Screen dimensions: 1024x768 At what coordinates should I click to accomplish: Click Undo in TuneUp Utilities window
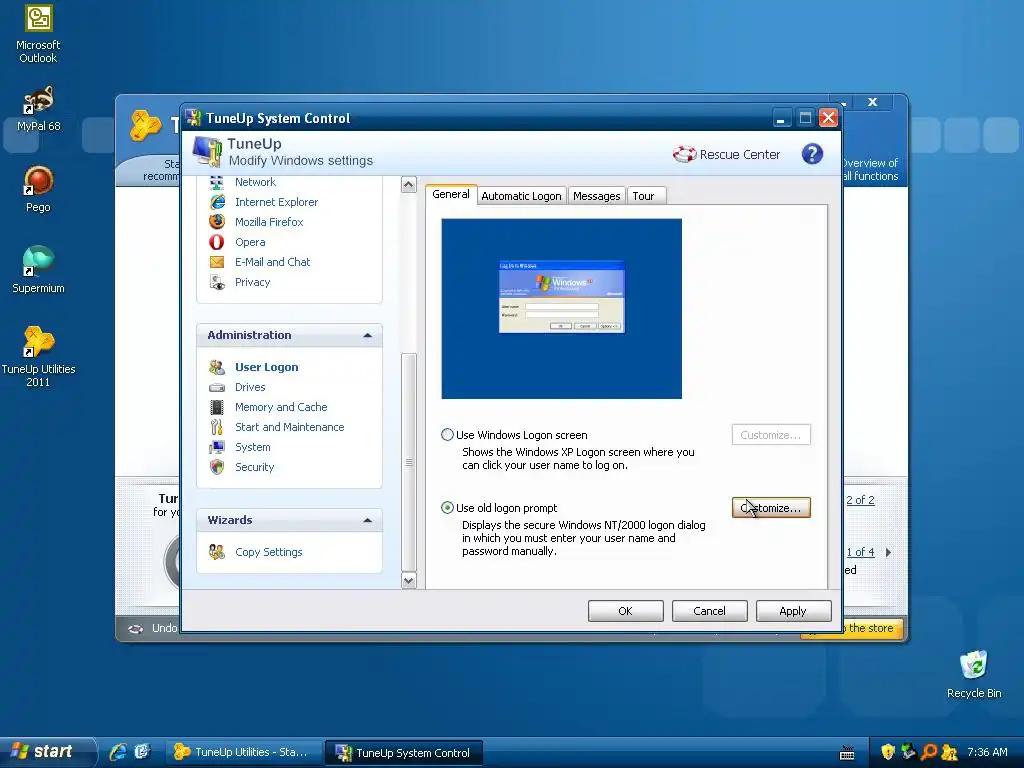164,628
